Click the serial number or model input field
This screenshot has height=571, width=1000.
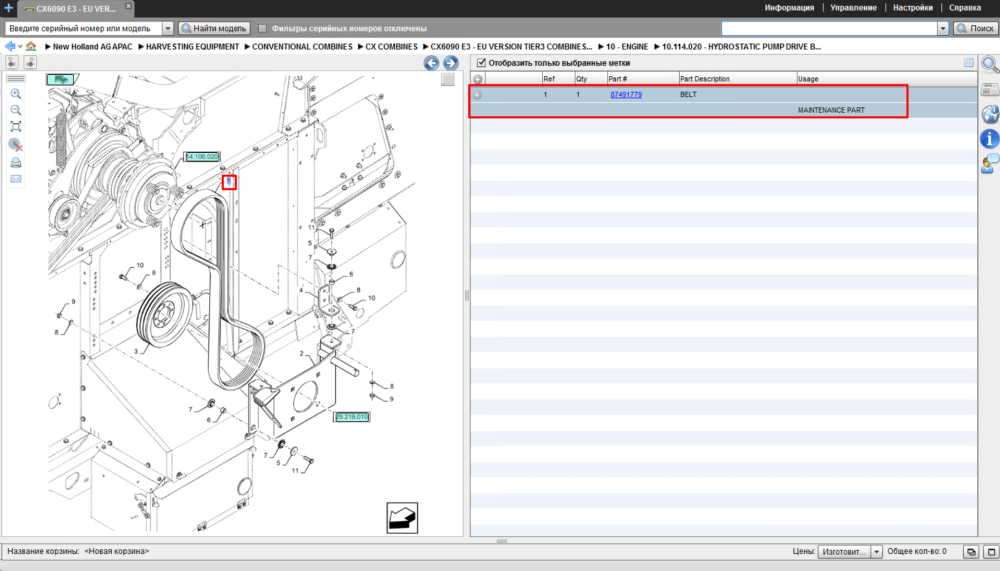pos(84,28)
